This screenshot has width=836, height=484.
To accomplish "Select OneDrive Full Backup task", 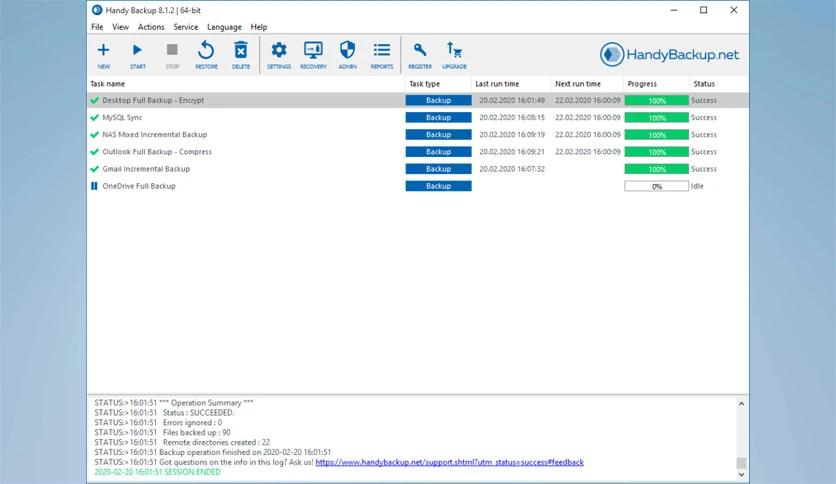I will click(x=139, y=186).
